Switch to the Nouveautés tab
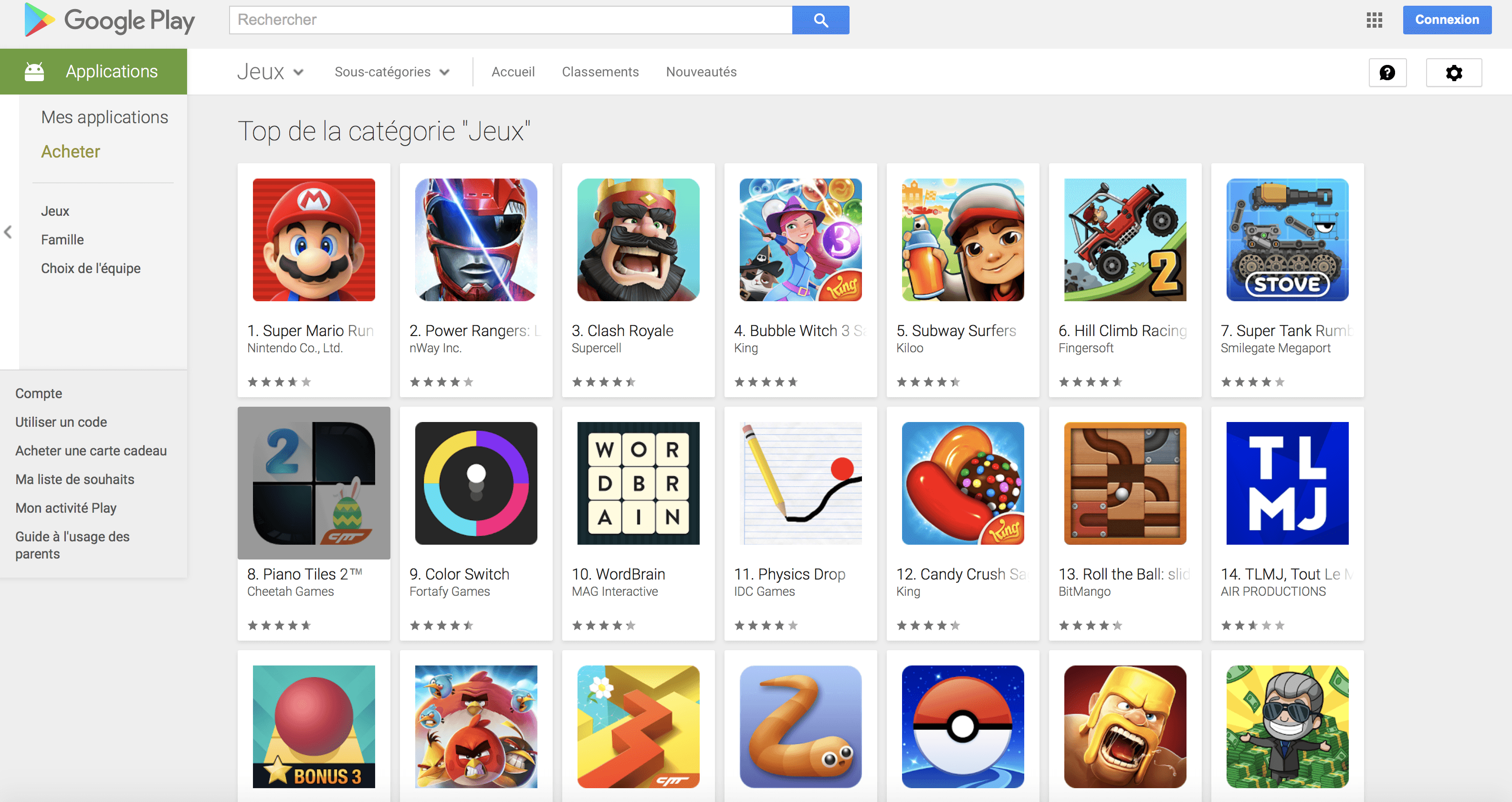This screenshot has width=1512, height=802. point(701,72)
